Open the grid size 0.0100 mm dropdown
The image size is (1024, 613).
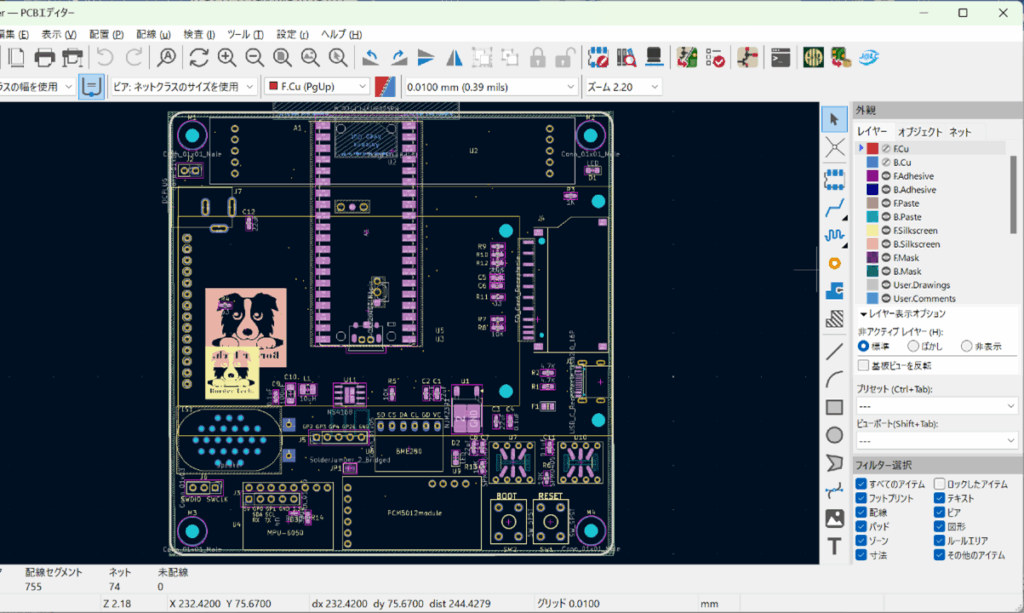(x=490, y=87)
